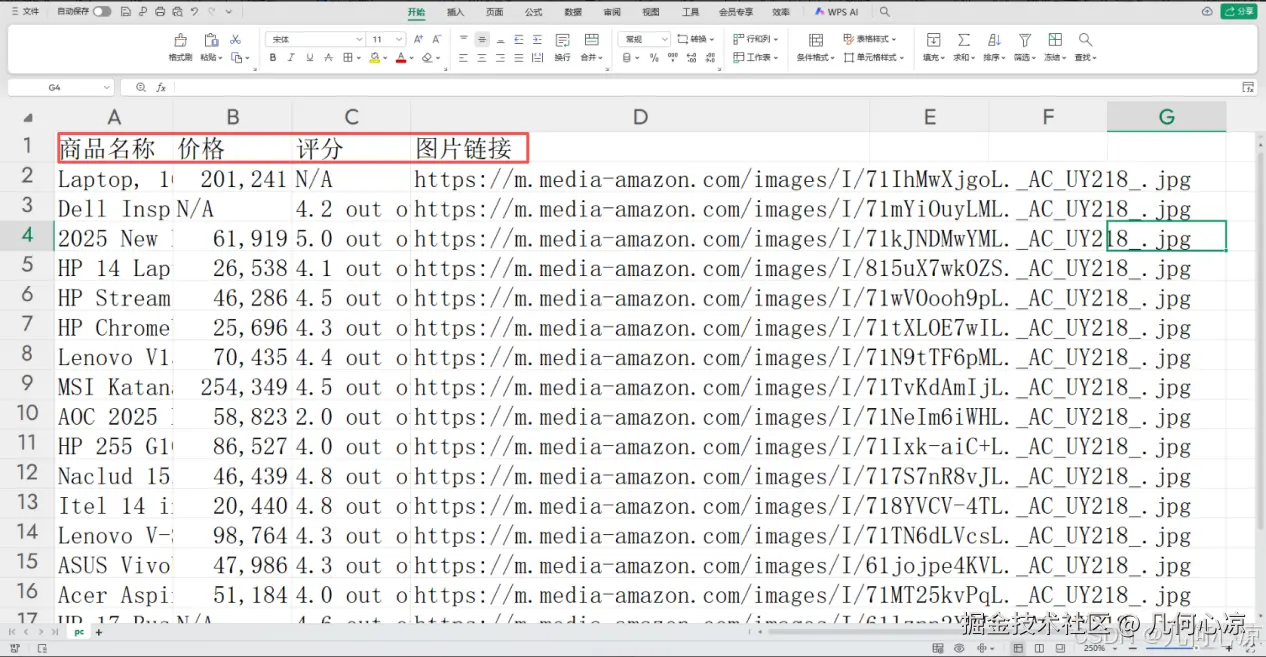Toggle underline formatting
The height and width of the screenshot is (657, 1266).
tap(310, 57)
